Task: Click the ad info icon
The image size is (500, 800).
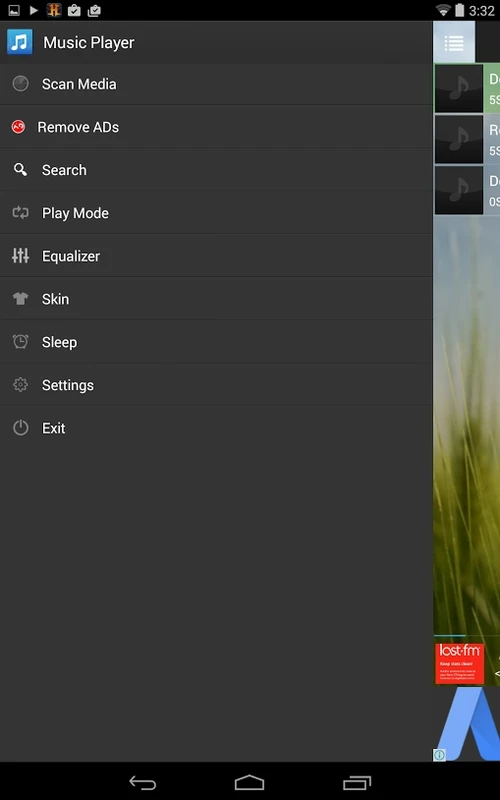Action: tap(439, 755)
